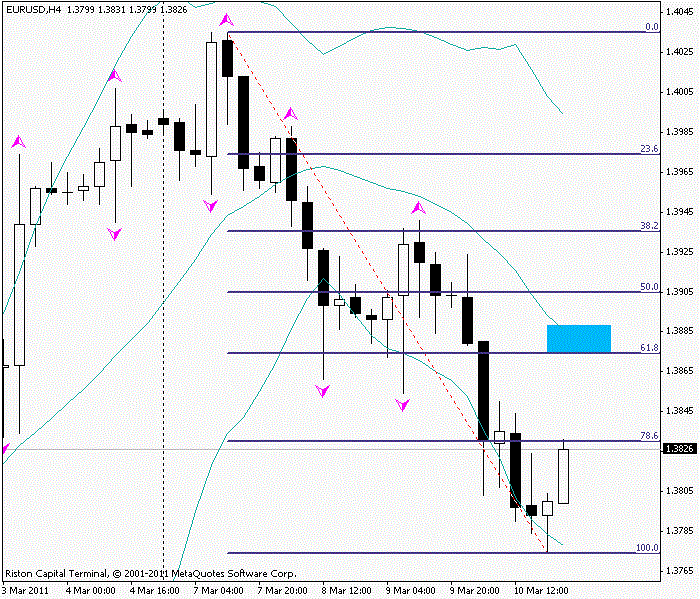Click the 1.3945 price axis label

tap(679, 212)
